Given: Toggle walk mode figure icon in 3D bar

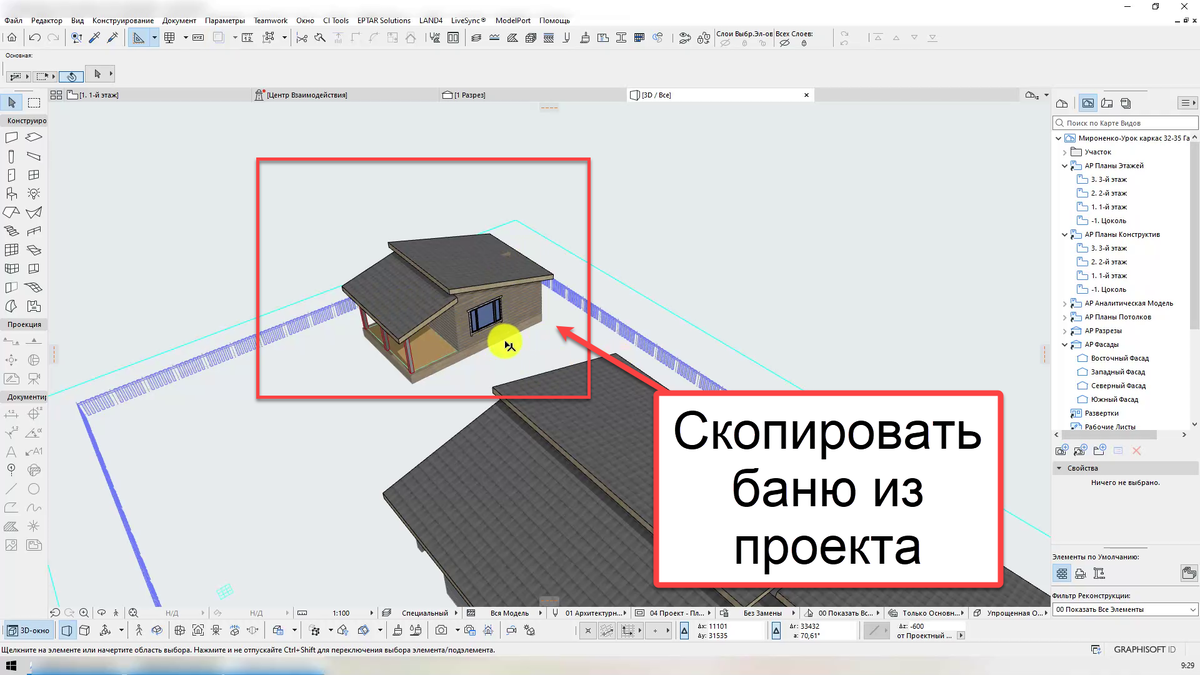Looking at the screenshot, I should click(139, 631).
